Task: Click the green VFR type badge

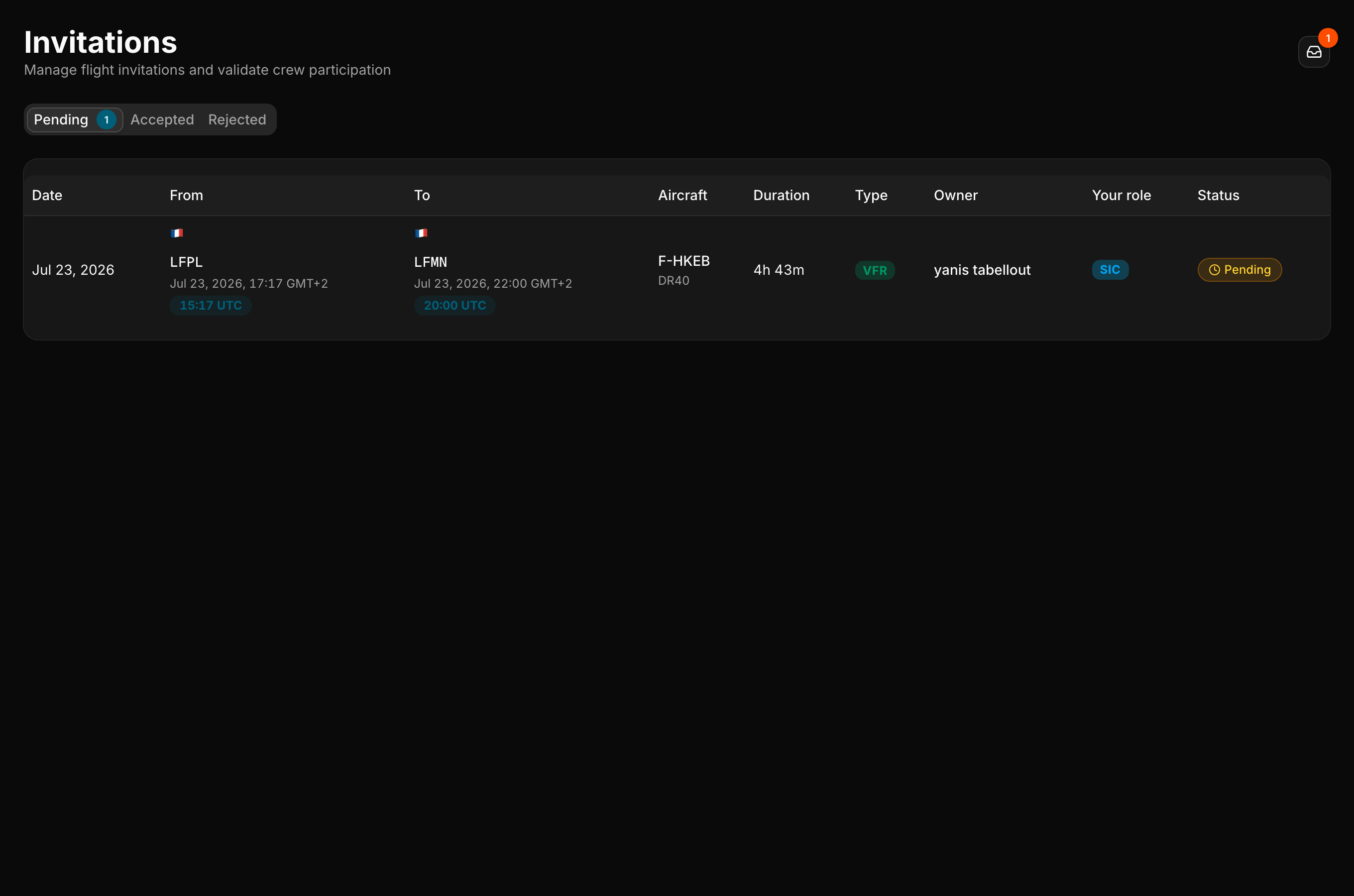Action: pos(875,270)
